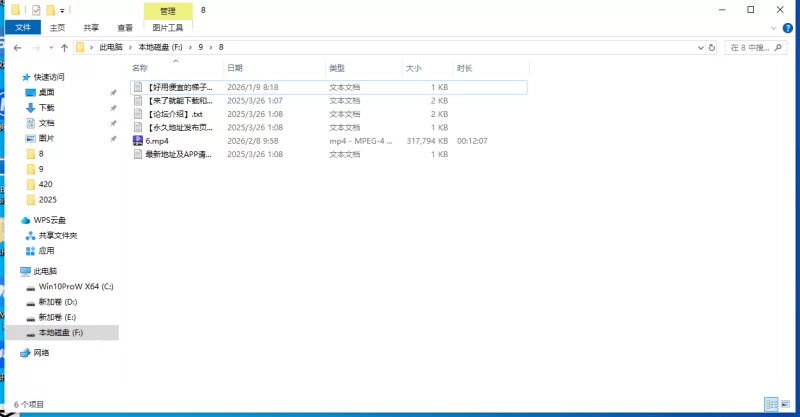The image size is (800, 417).
Task: Open the 文件 menu
Action: click(23, 28)
